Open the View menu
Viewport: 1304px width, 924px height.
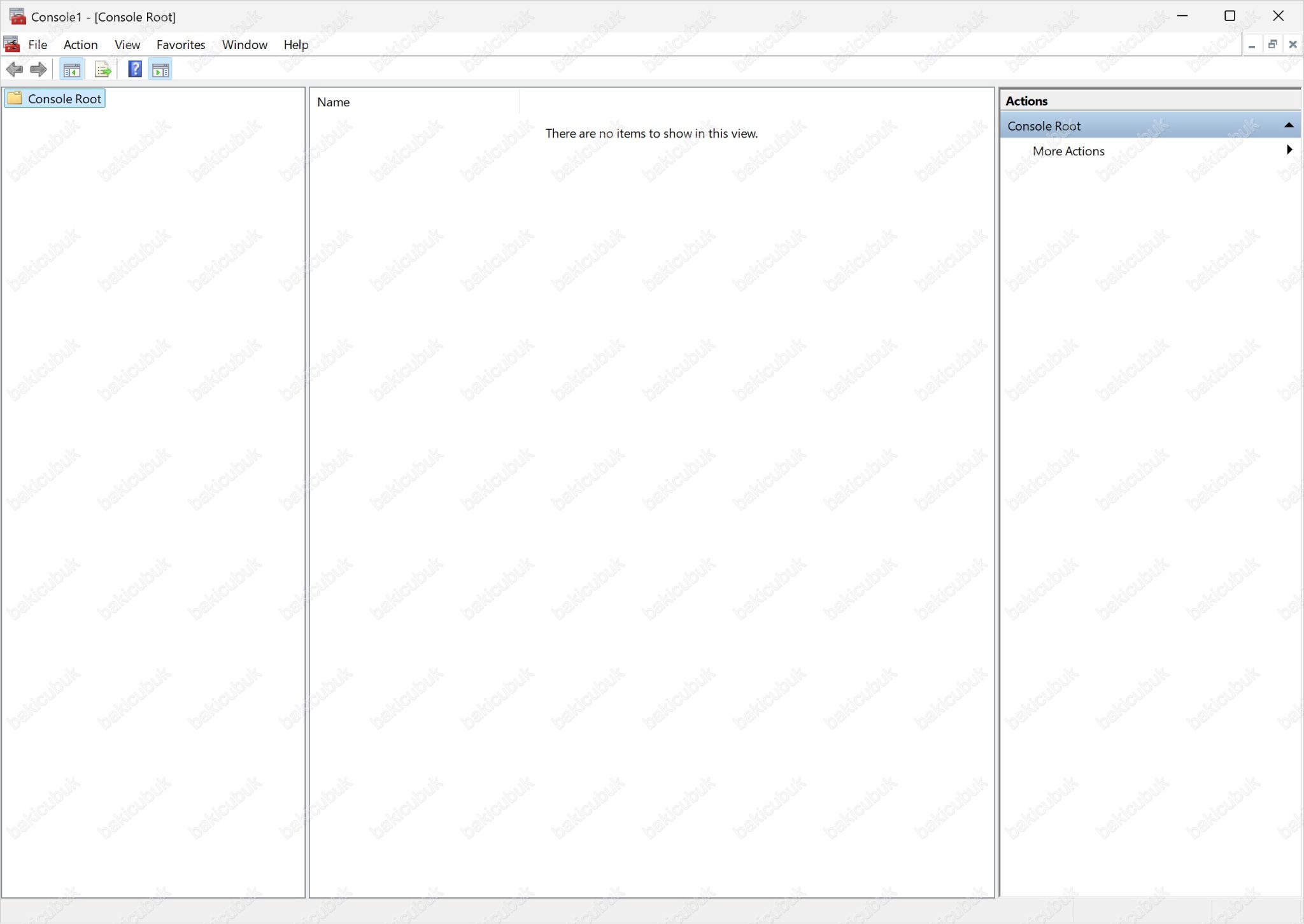click(127, 45)
